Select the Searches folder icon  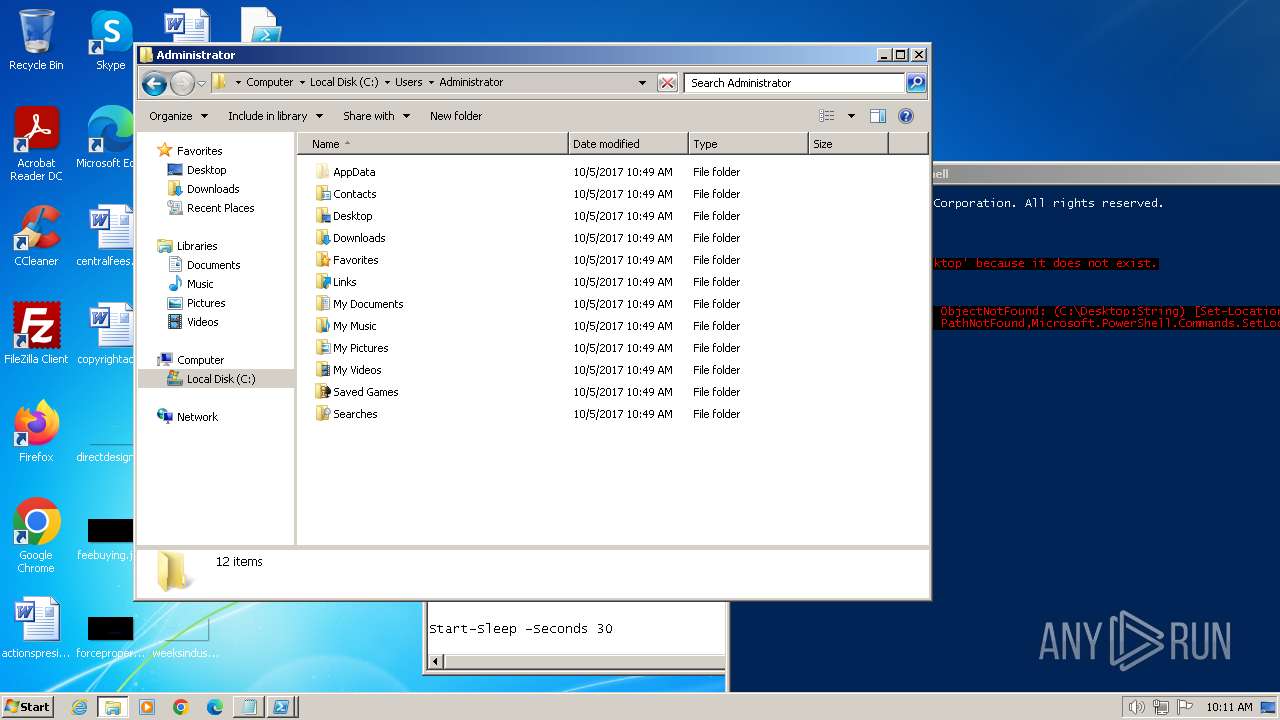[x=323, y=414]
